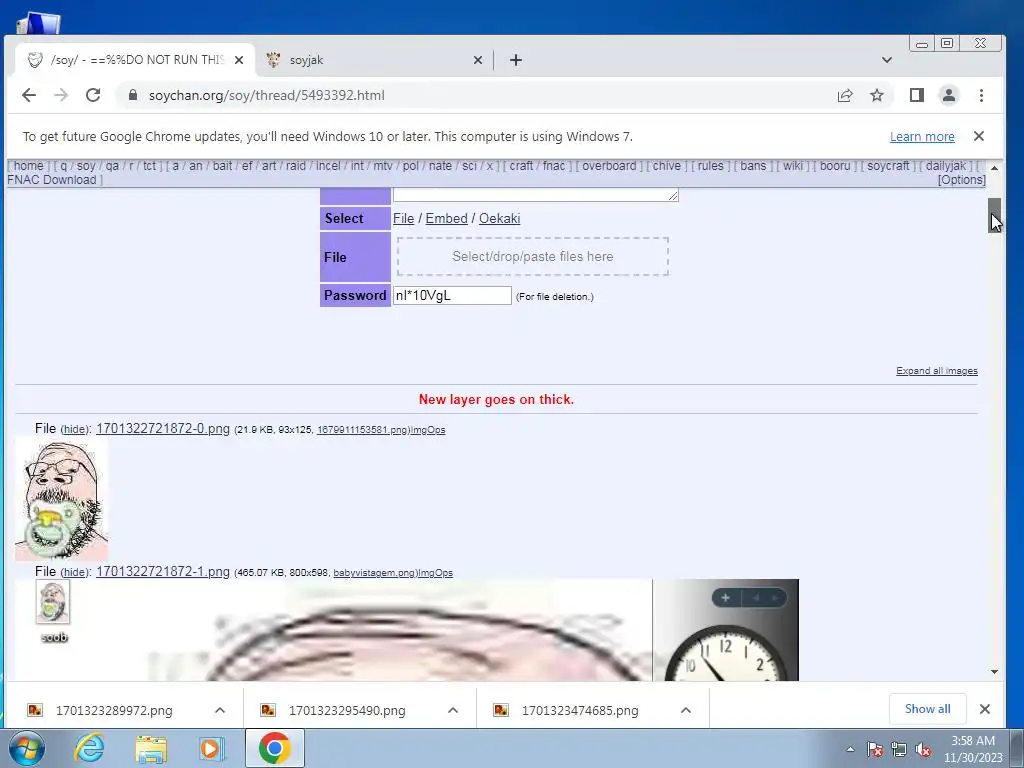Click the file drop zone area

pos(533,257)
